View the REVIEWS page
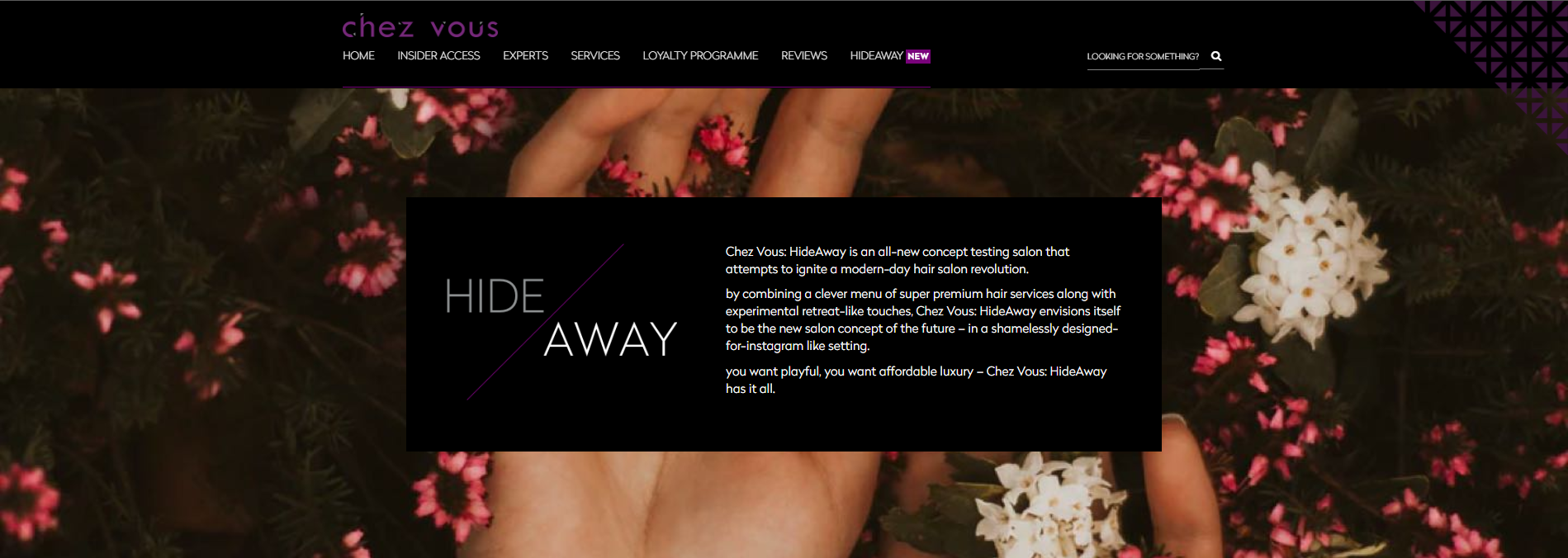Image resolution: width=1568 pixels, height=558 pixels. click(x=804, y=56)
